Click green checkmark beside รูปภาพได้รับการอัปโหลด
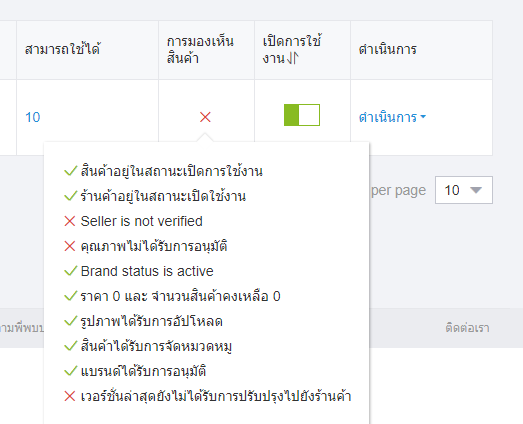Screen dimensions: 523x424 pyautogui.click(x=70, y=321)
